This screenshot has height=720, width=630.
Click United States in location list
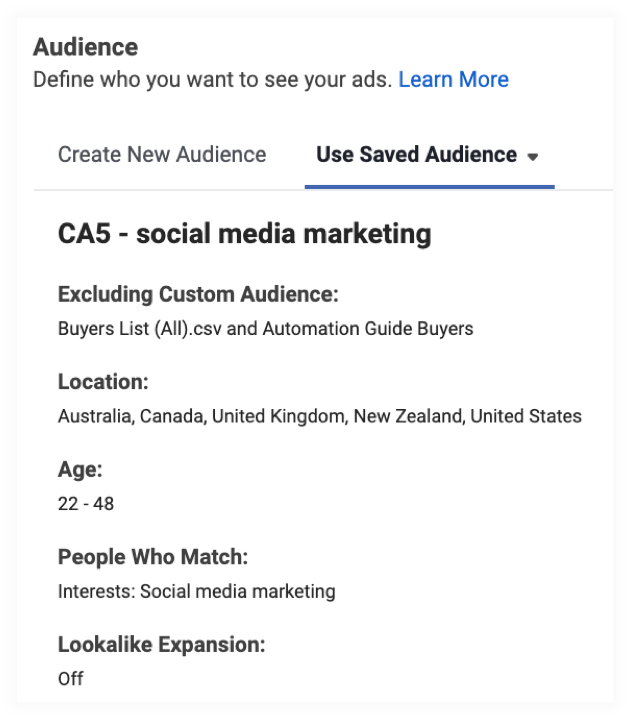click(x=525, y=416)
